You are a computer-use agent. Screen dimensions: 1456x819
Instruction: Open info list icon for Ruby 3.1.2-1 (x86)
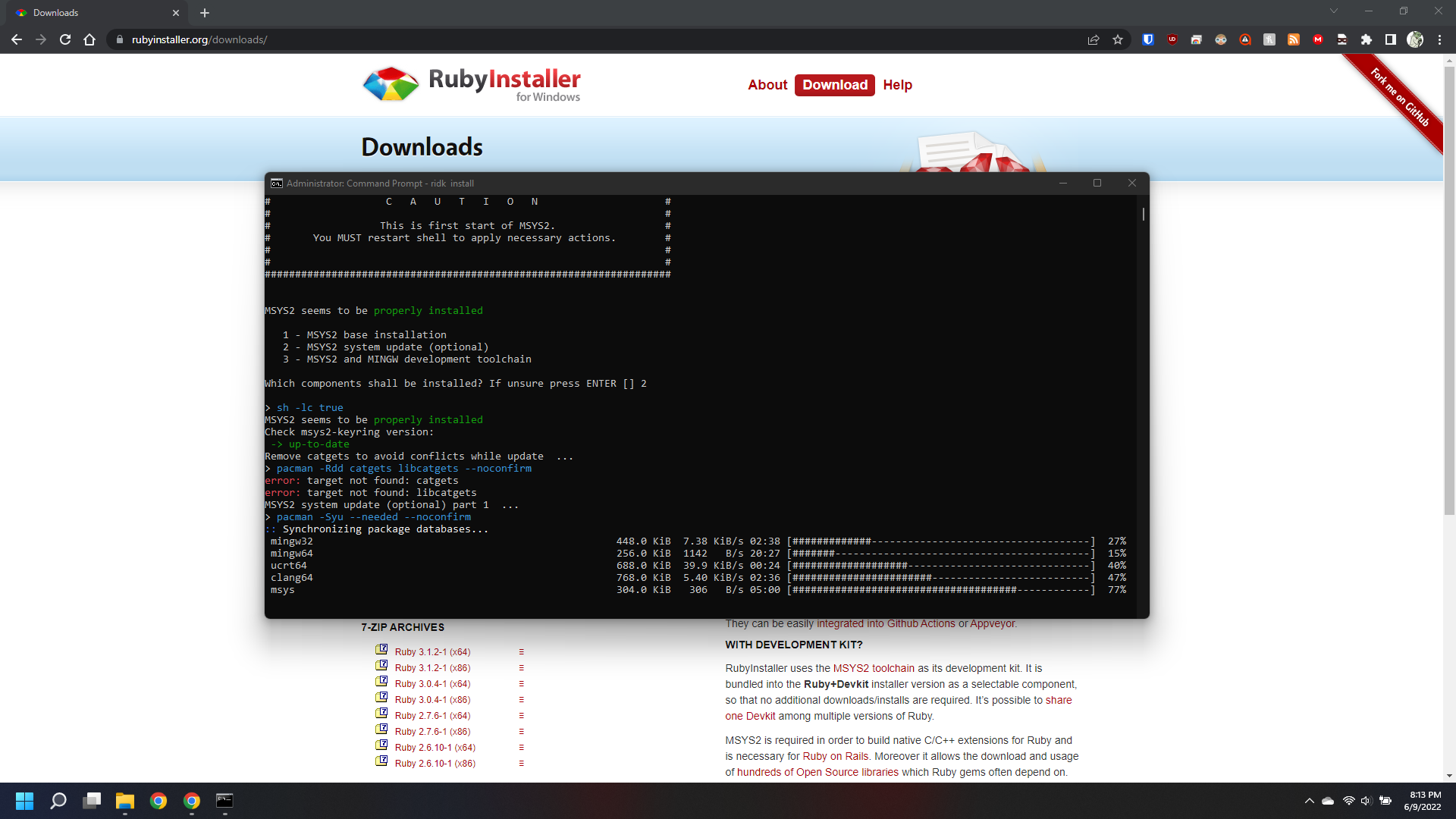[521, 668]
